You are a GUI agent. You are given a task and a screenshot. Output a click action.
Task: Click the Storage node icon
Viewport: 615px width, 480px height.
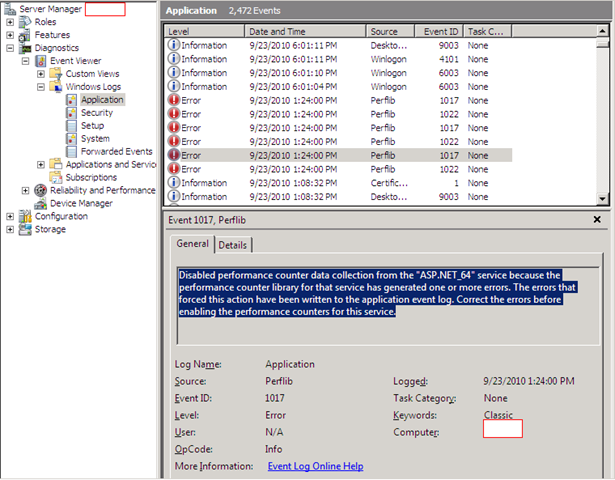pyautogui.click(x=25, y=229)
